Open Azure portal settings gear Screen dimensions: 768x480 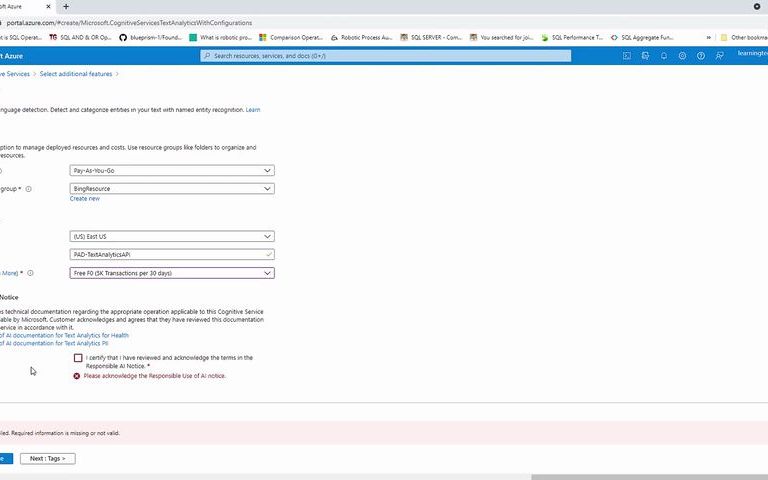coord(682,56)
